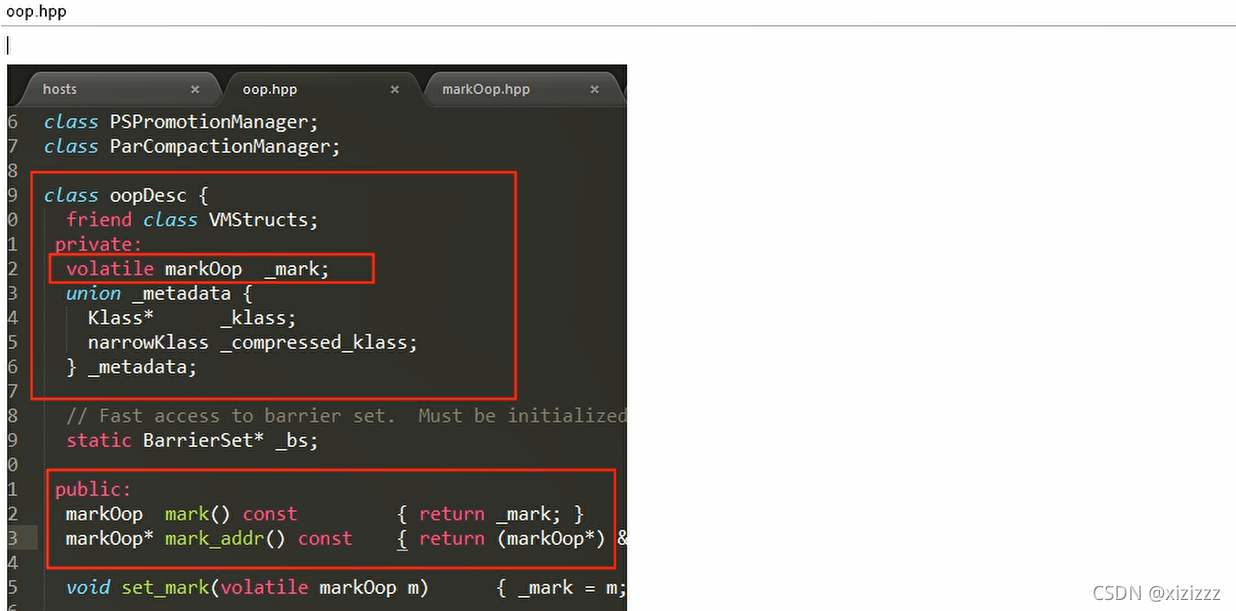
Task: Close the hosts tab
Action: (x=195, y=90)
